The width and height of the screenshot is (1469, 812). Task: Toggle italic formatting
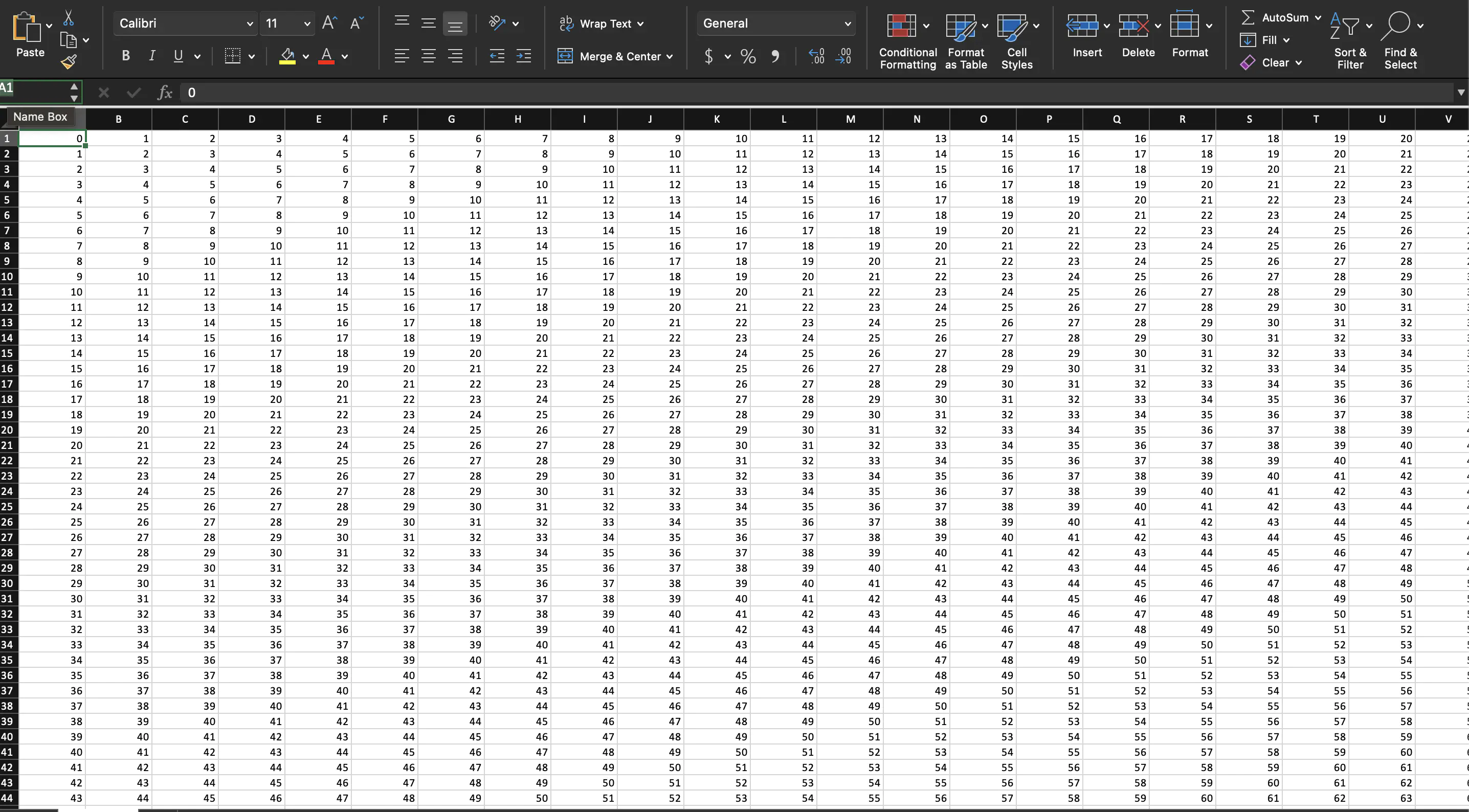point(152,55)
